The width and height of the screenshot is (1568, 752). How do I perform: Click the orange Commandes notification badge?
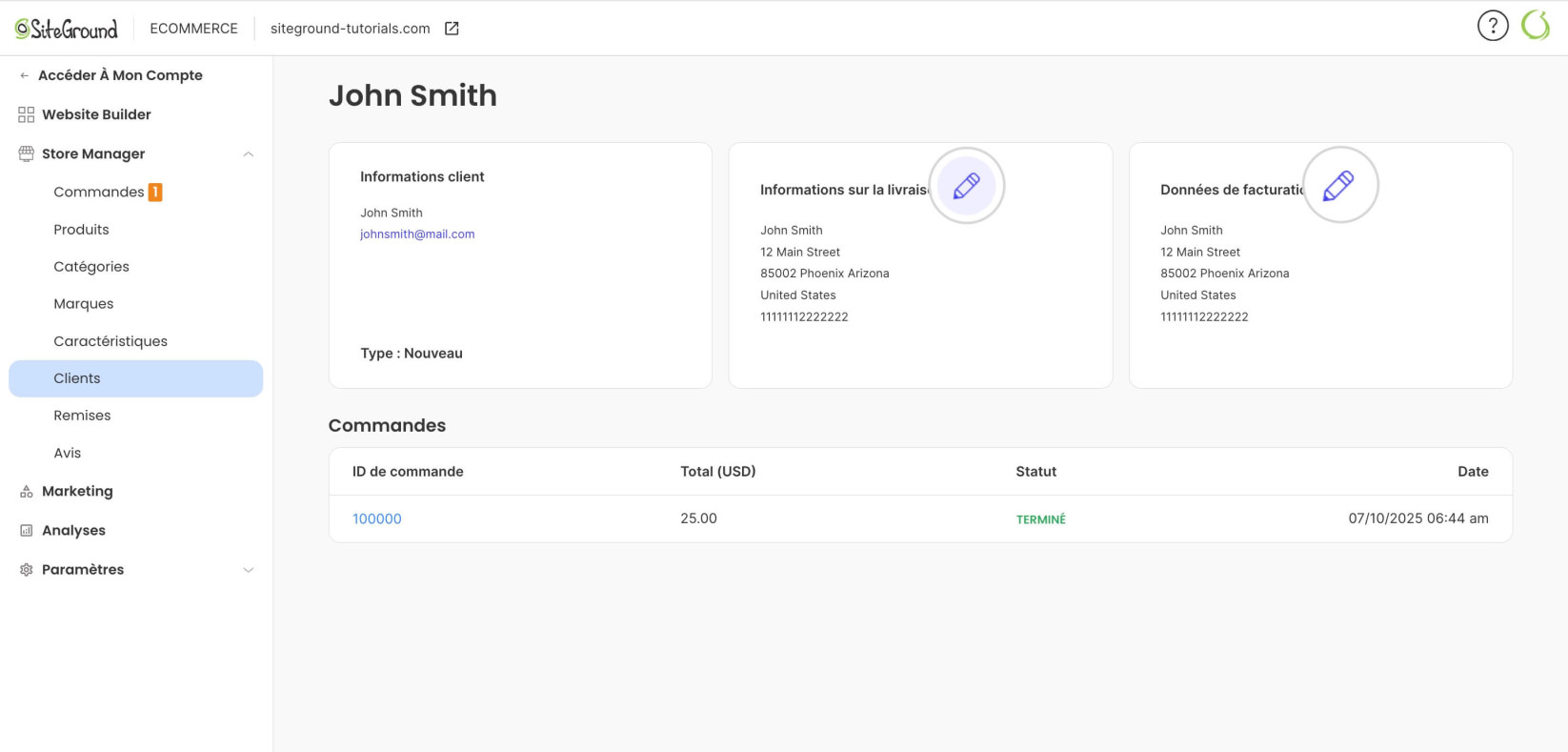[155, 193]
